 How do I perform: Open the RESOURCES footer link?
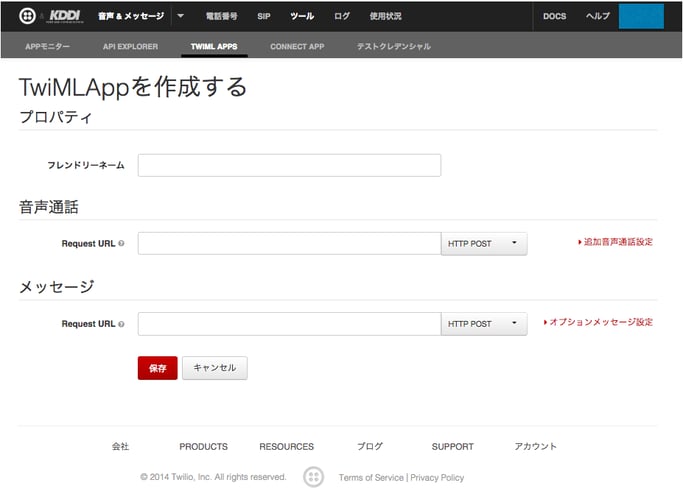coord(287,447)
